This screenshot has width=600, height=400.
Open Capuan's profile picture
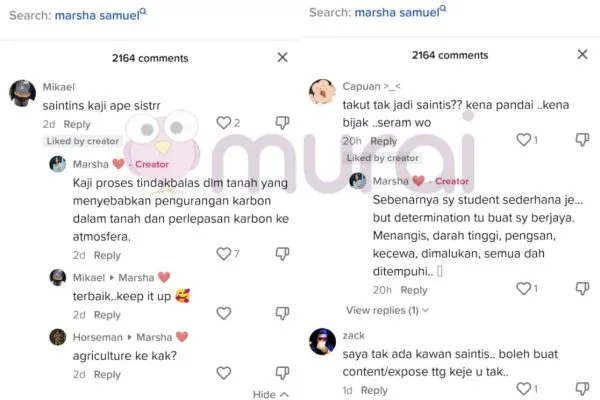tap(322, 92)
